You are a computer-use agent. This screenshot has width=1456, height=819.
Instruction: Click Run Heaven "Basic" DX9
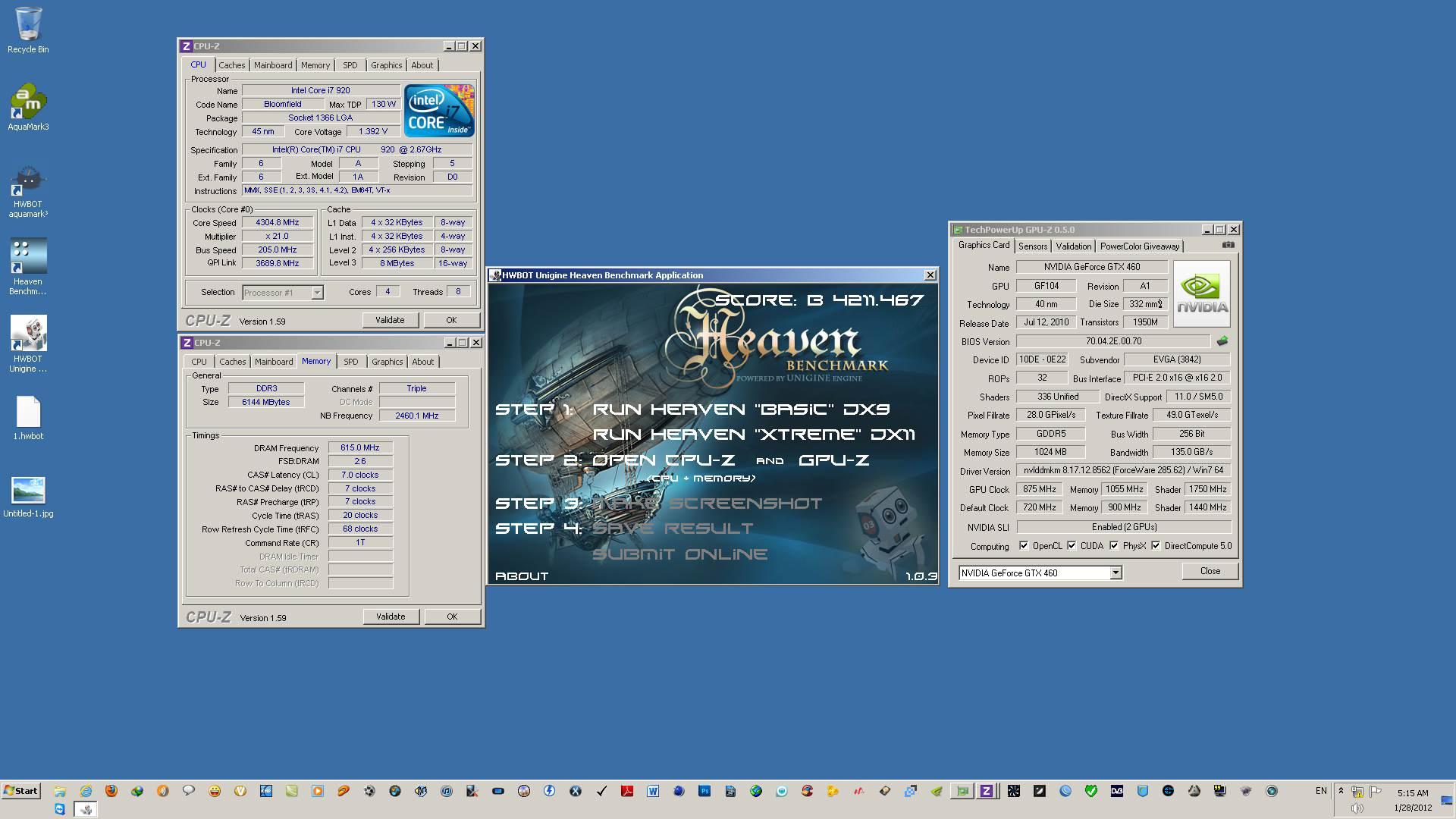pos(741,409)
